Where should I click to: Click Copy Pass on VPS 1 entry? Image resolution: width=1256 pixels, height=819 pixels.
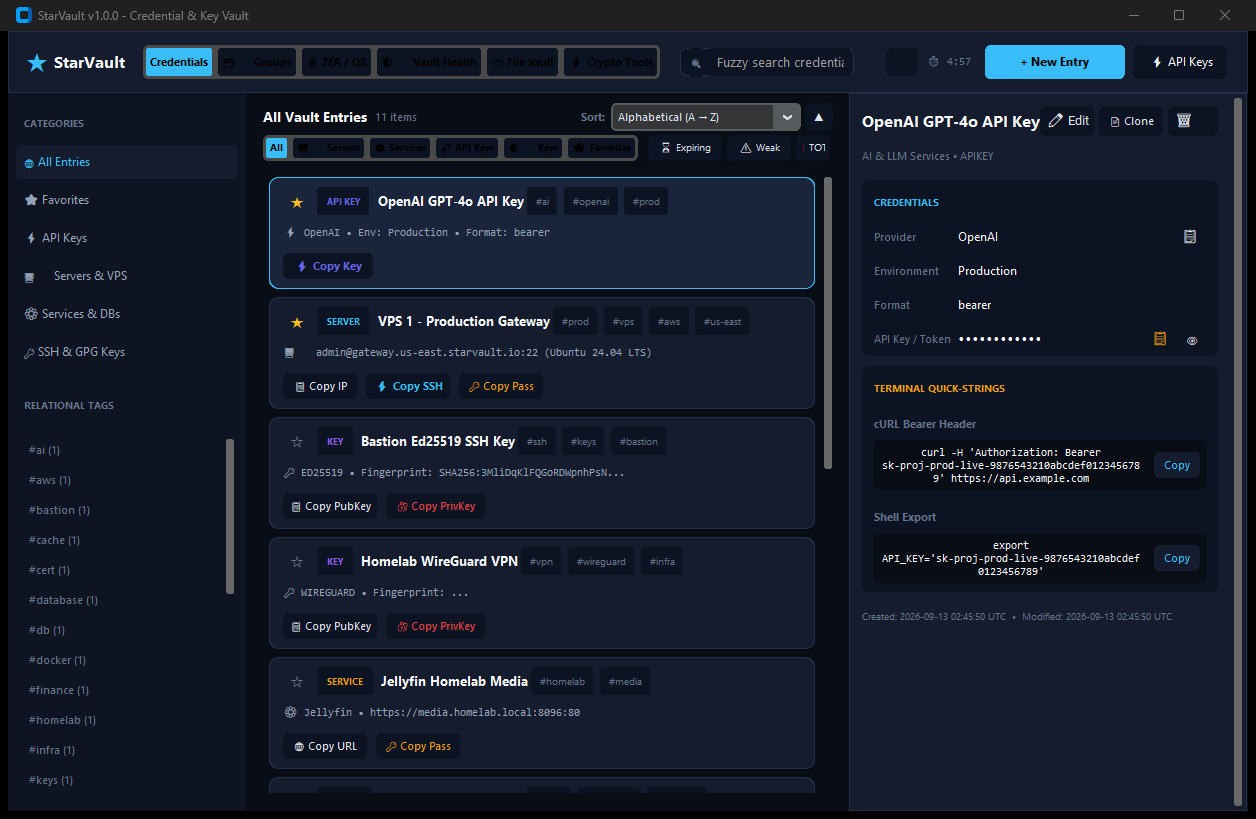501,386
